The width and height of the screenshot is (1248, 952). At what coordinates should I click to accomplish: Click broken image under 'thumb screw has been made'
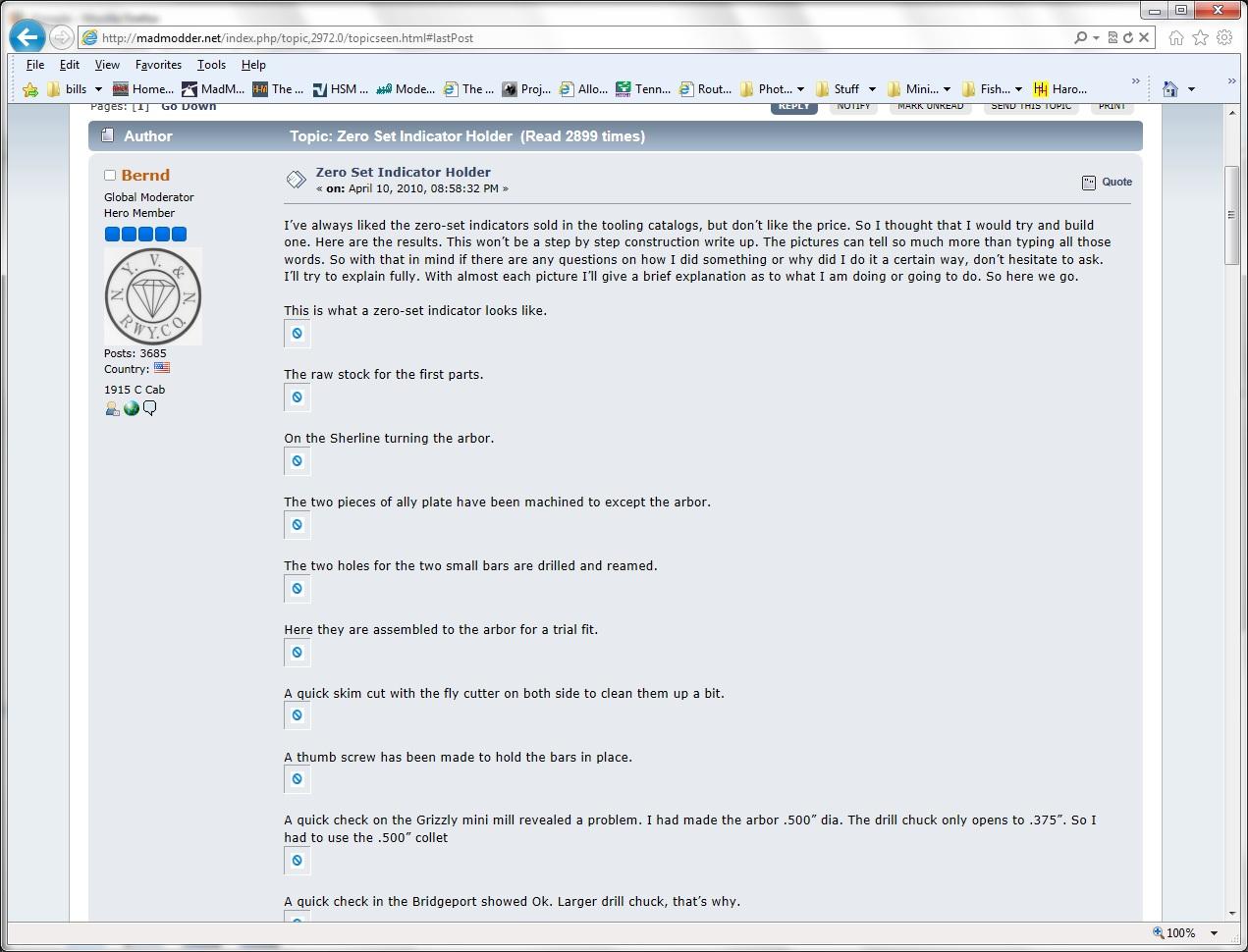[x=298, y=779]
